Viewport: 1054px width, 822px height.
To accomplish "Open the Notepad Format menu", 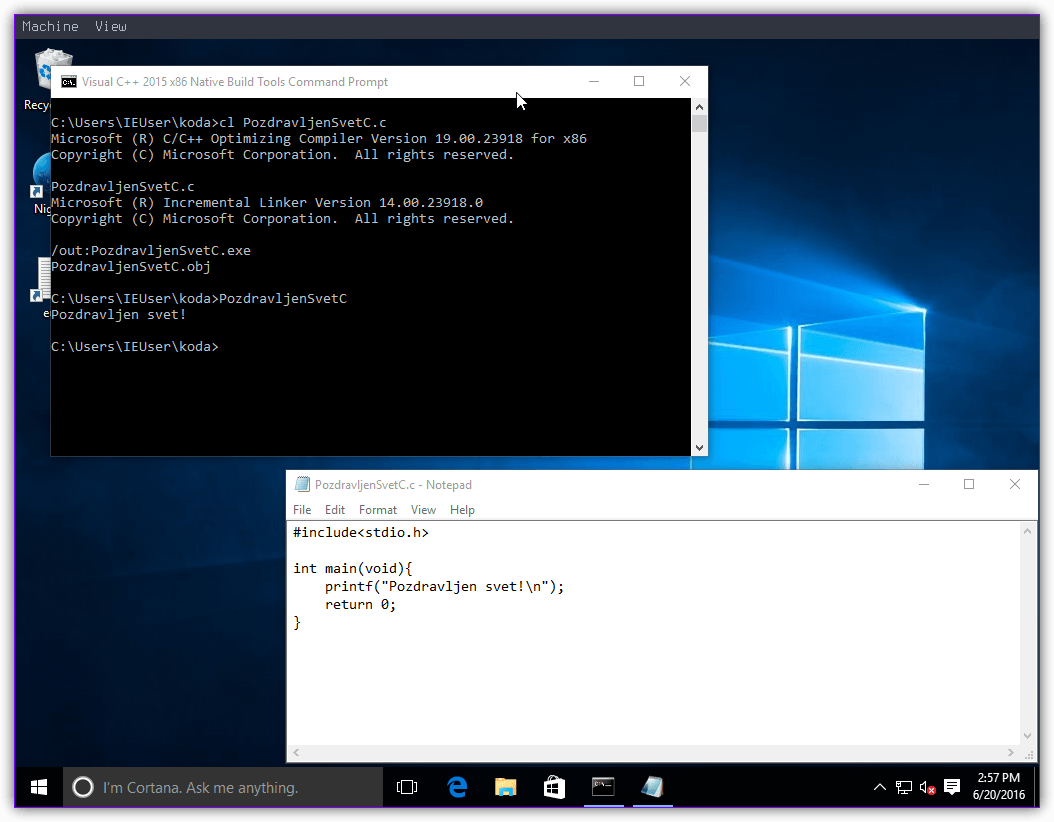I will tap(378, 510).
